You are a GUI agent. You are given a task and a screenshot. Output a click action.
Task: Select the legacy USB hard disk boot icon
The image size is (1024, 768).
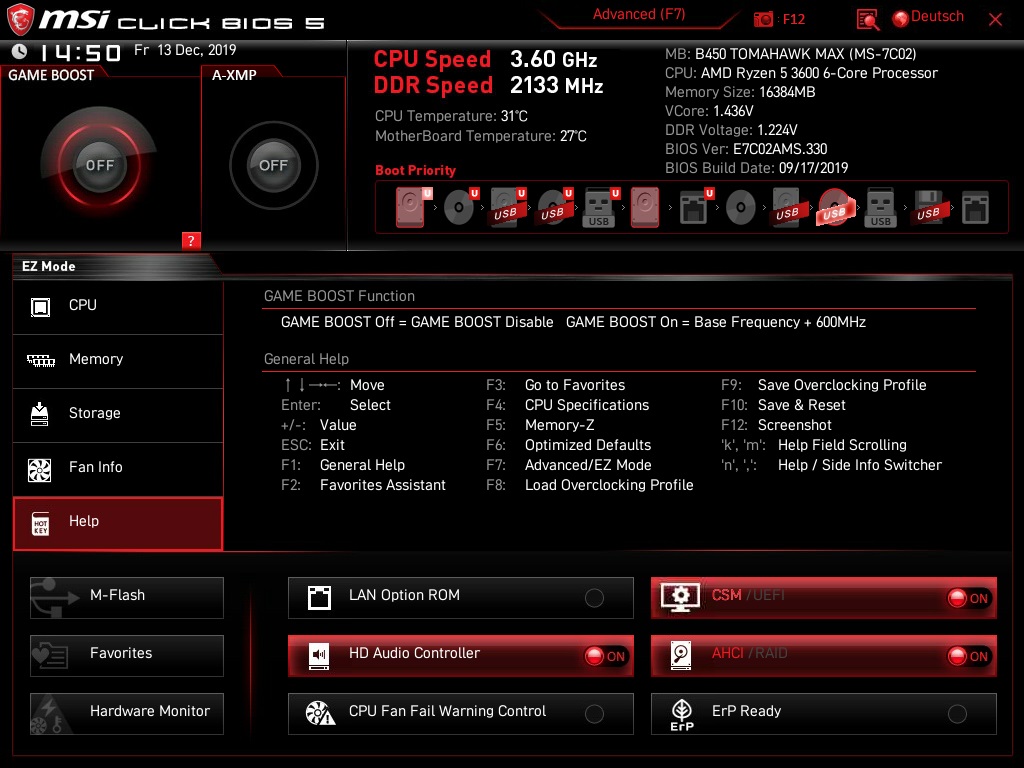787,208
